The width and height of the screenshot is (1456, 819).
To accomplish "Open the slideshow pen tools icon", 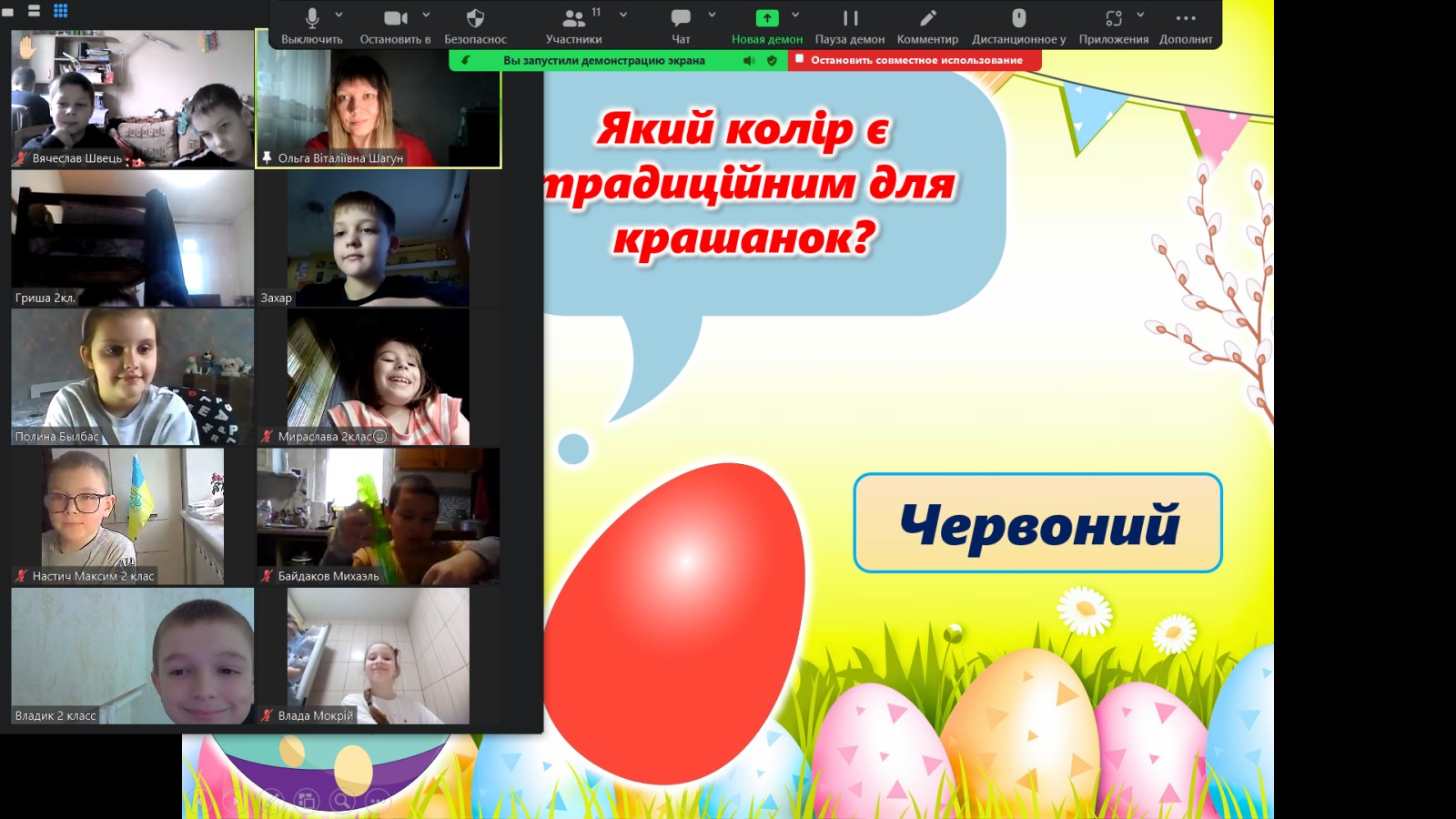I will click(271, 801).
